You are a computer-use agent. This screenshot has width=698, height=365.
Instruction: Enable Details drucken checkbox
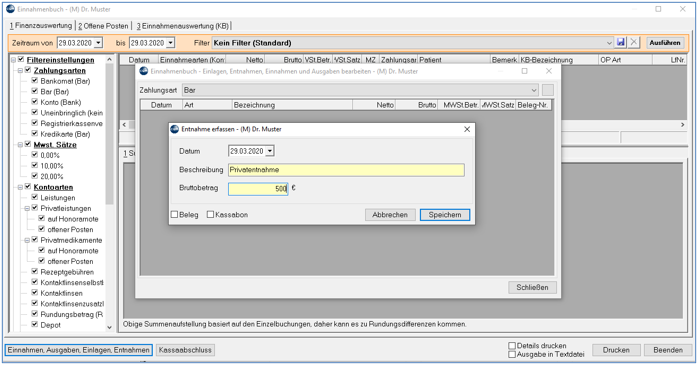coord(512,345)
